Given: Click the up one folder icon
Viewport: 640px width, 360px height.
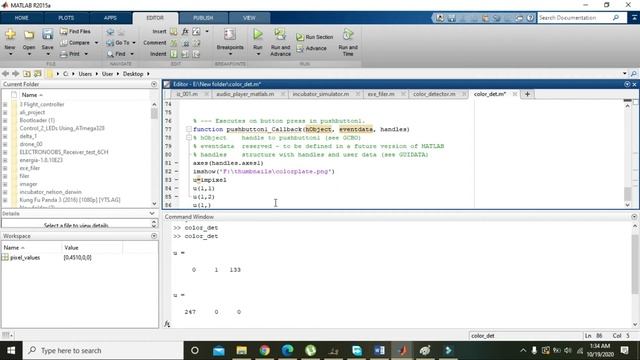Looking at the screenshot, I should [27, 74].
